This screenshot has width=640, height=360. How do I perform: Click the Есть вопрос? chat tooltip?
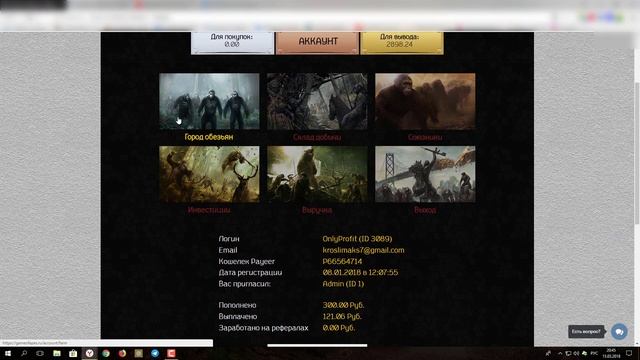click(x=586, y=331)
